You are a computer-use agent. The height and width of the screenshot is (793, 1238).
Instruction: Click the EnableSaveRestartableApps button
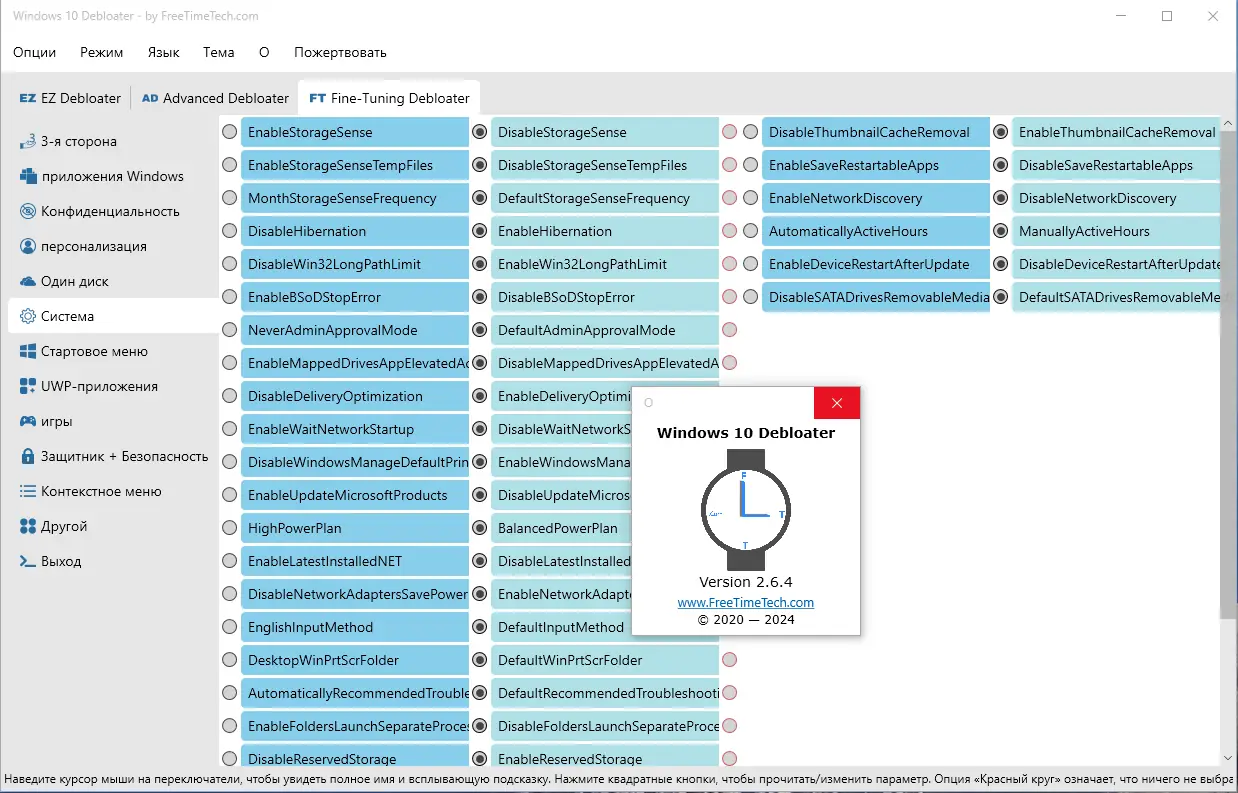coord(876,165)
